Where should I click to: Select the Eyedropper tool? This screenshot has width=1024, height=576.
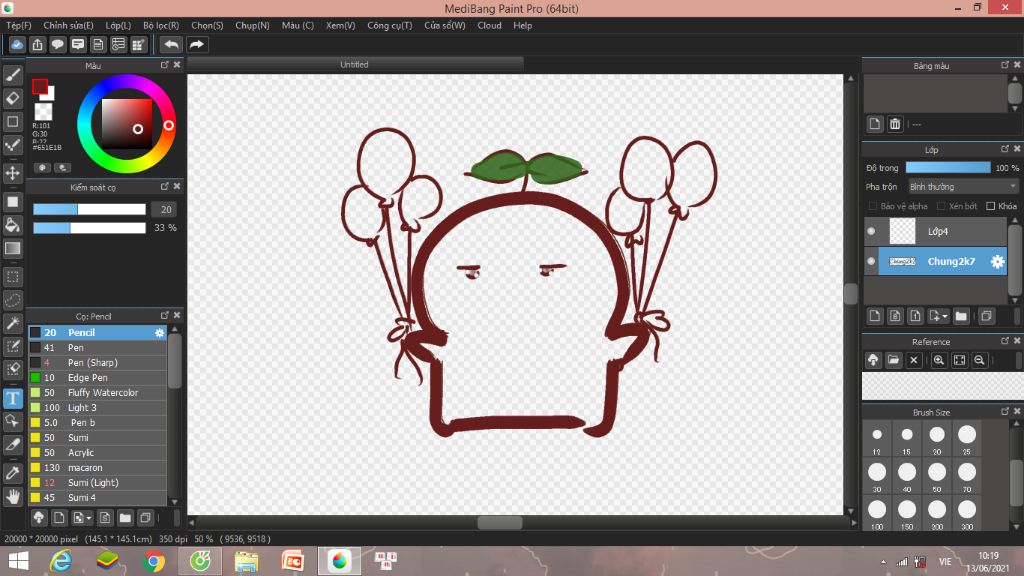click(x=13, y=471)
